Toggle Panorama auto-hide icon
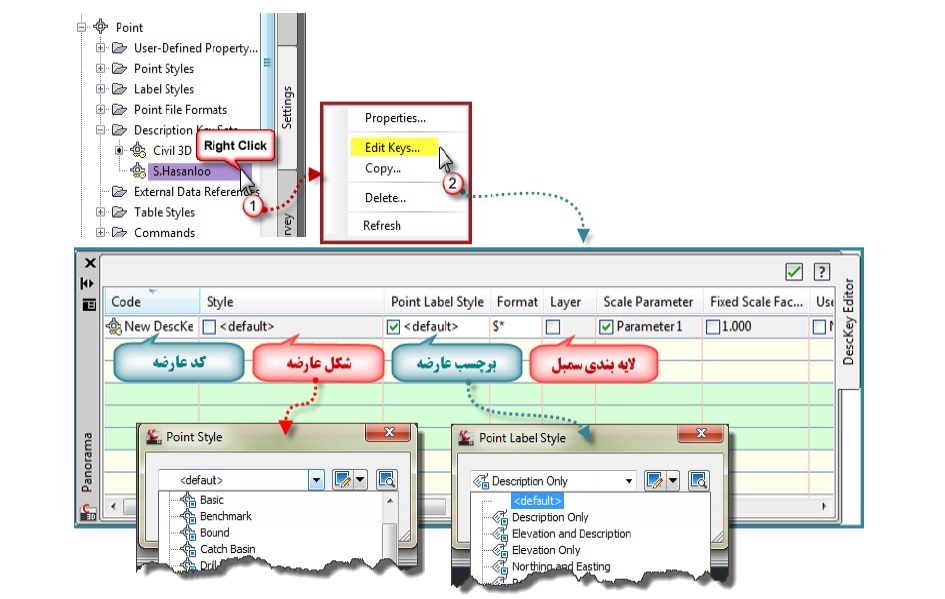 point(87,283)
